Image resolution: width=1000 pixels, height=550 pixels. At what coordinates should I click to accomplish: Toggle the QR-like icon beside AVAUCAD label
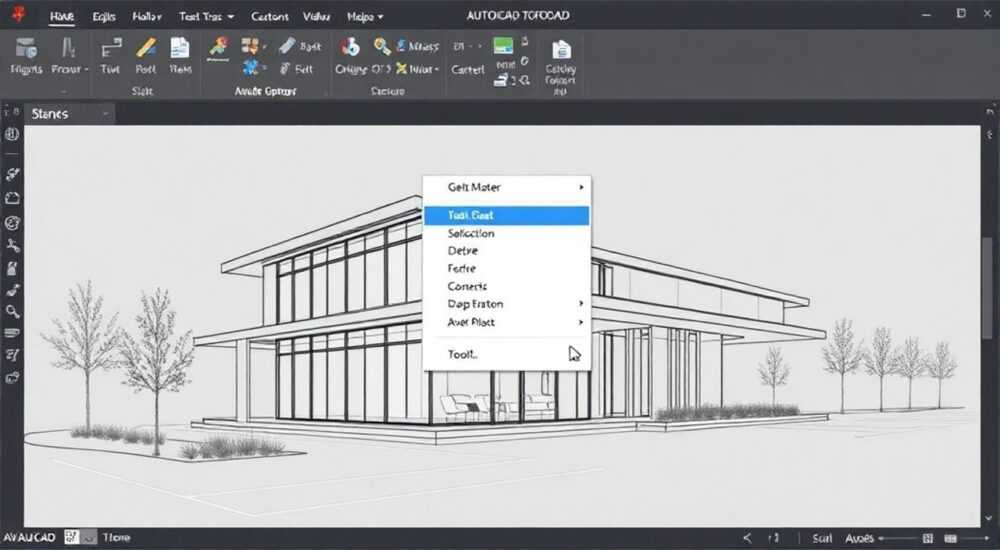point(72,537)
